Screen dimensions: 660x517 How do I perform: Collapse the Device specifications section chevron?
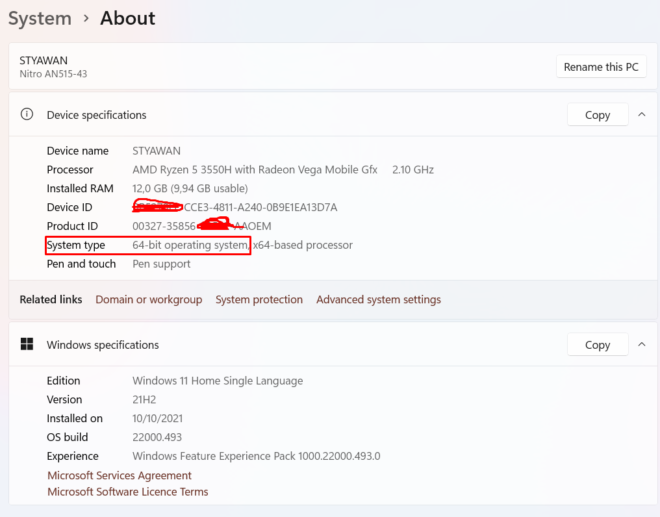coord(641,115)
